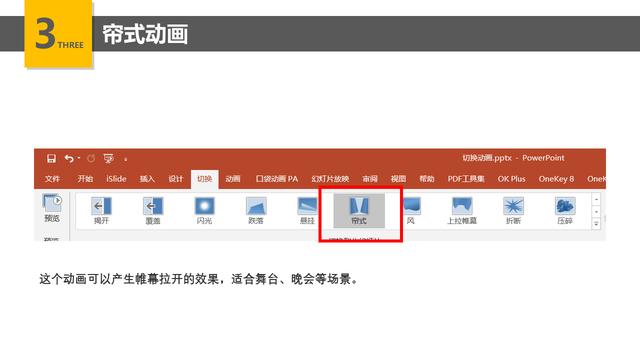Image resolution: width=640 pixels, height=360 pixels.
Task: Open the OneKey 8 tab
Action: (x=556, y=179)
